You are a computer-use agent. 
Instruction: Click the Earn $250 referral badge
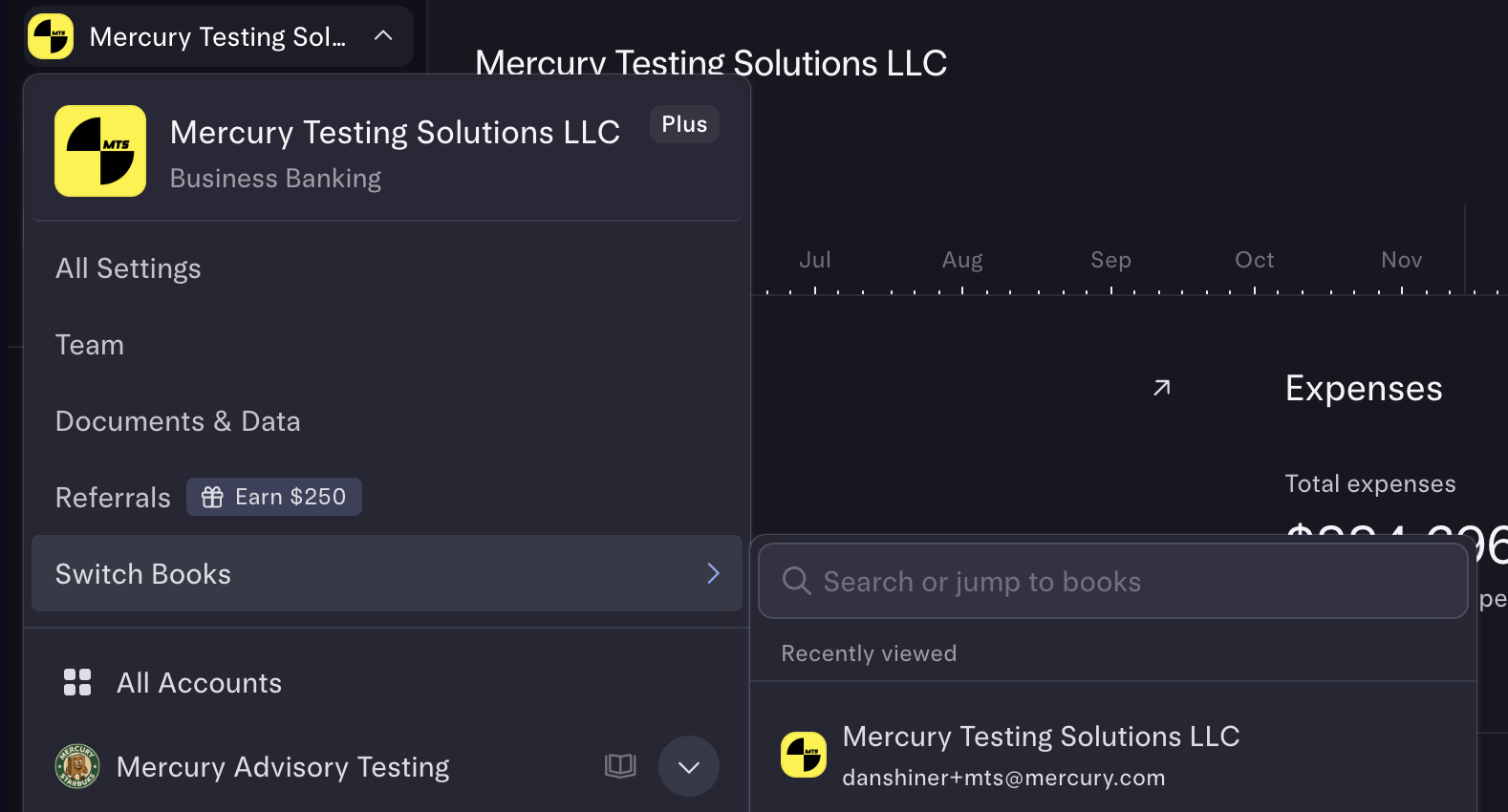click(274, 497)
